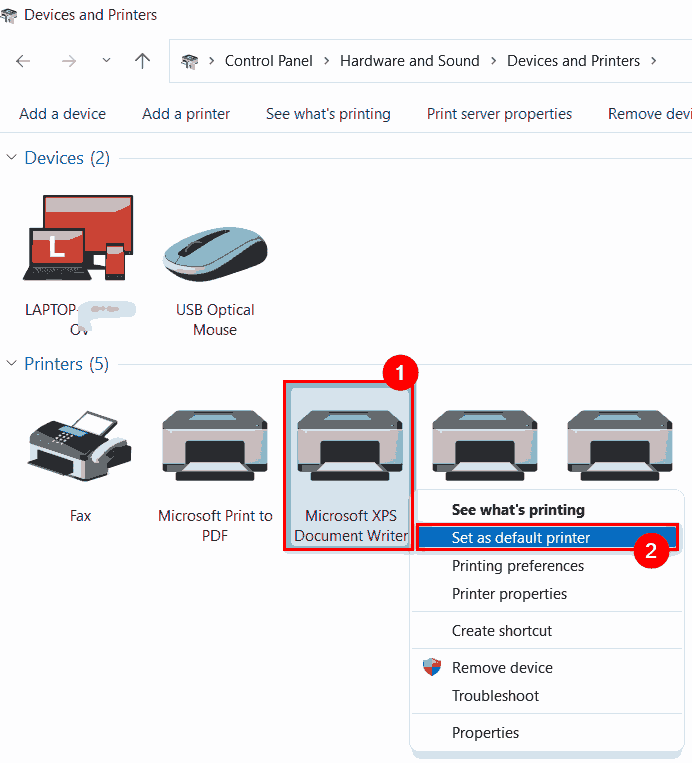Screen dimensions: 692x763
Task: Open the chevron after Control Panel
Action: tap(327, 61)
